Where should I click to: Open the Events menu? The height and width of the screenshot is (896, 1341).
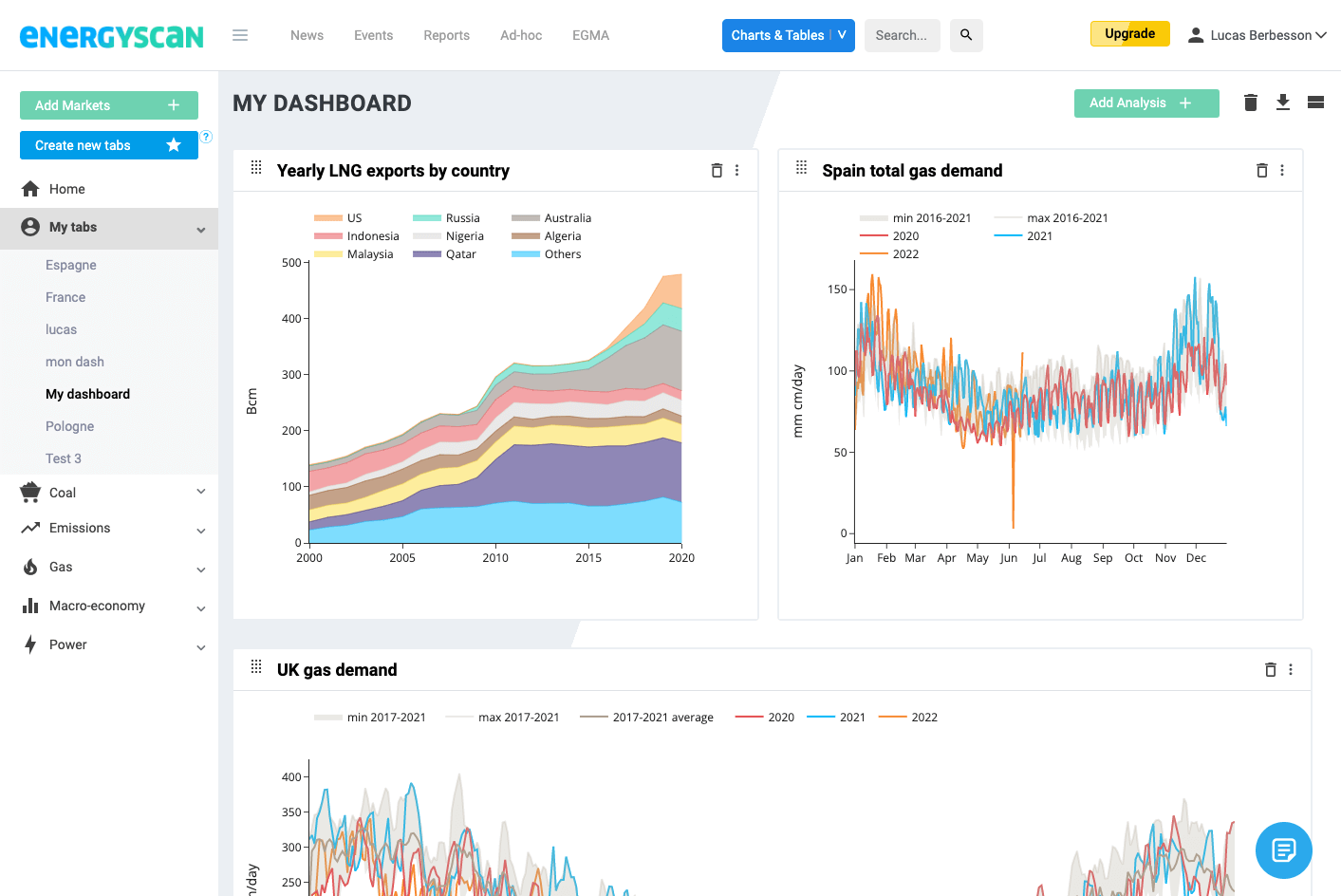coord(373,35)
